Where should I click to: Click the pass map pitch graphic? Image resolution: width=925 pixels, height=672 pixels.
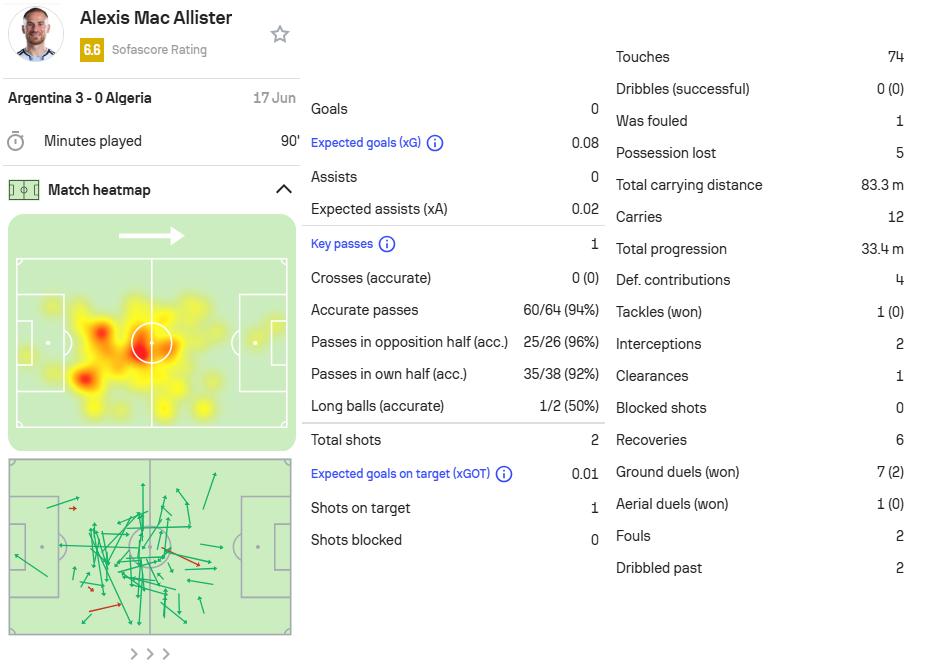[150, 547]
